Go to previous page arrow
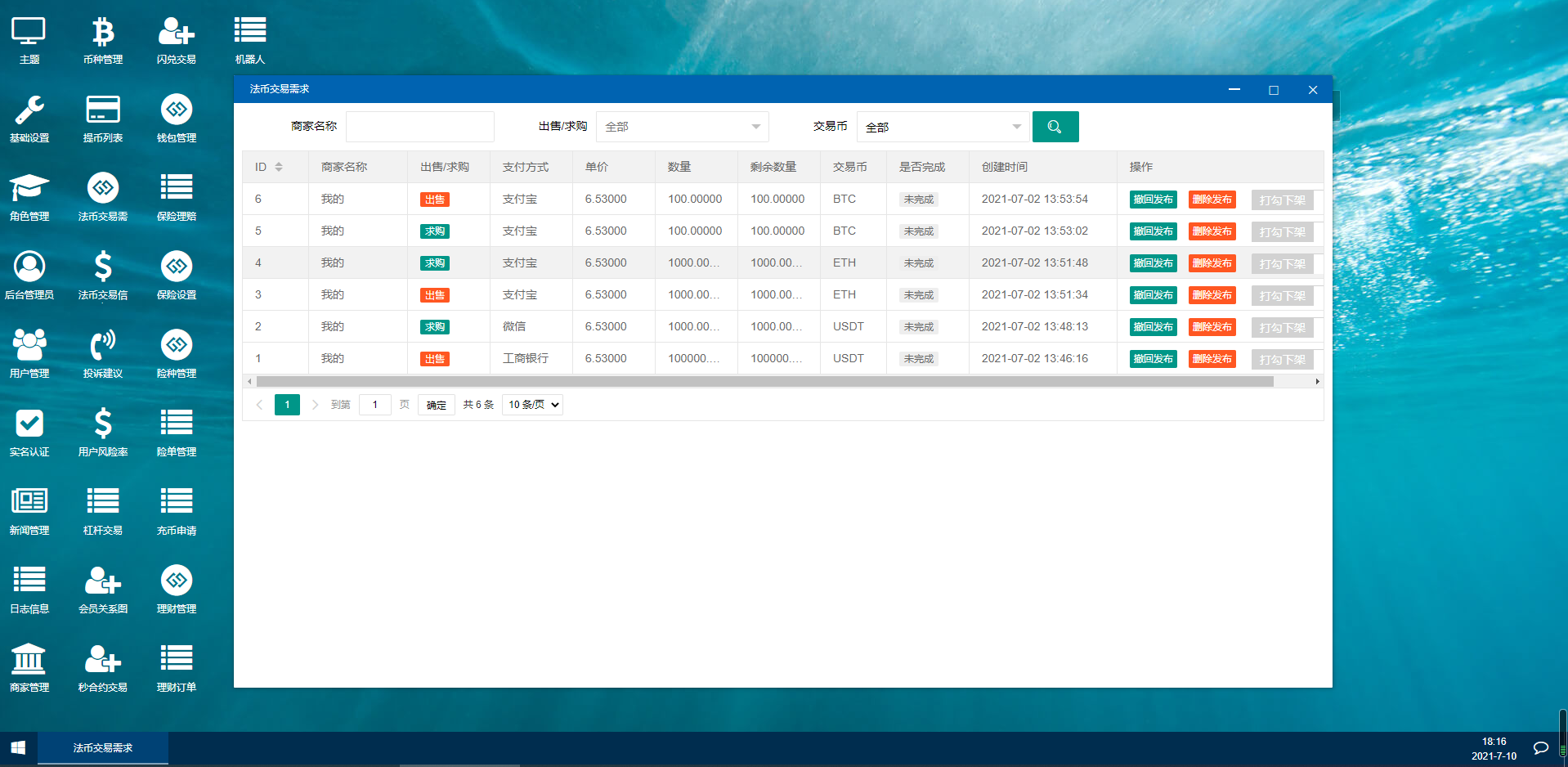Image resolution: width=1568 pixels, height=767 pixels. tap(259, 405)
